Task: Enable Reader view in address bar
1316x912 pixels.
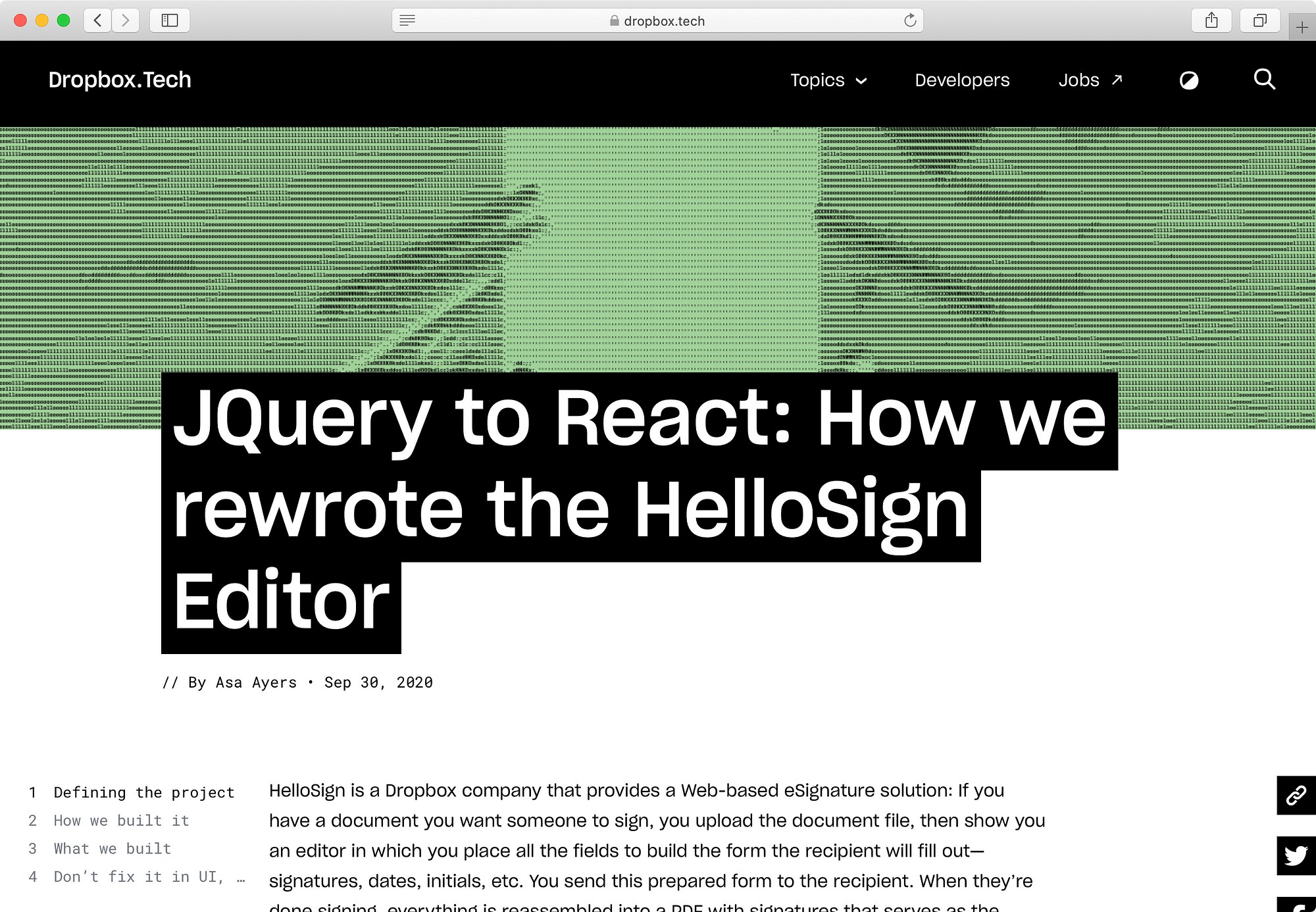Action: coord(407,20)
